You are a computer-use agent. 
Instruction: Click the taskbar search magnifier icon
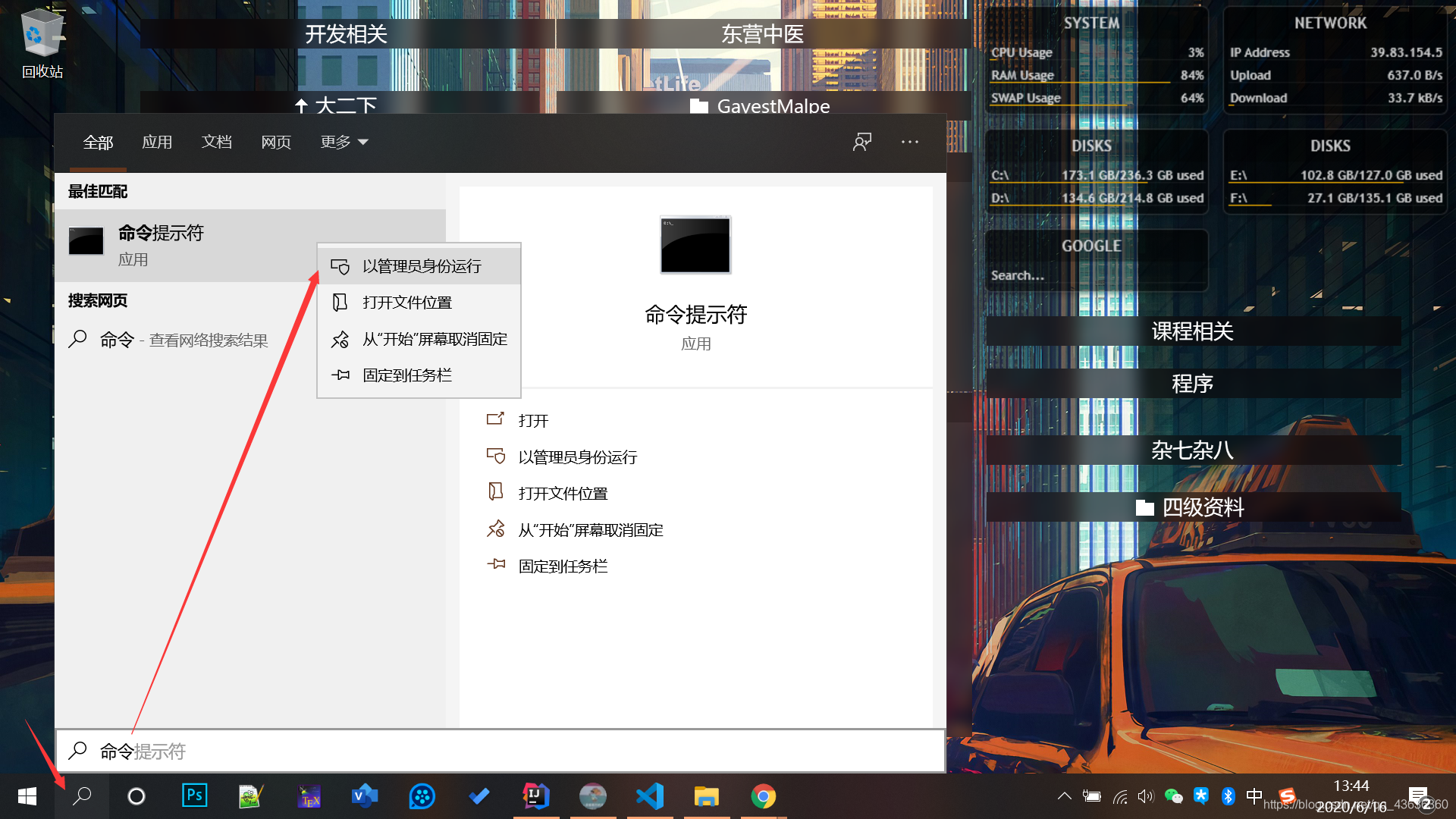tap(82, 796)
